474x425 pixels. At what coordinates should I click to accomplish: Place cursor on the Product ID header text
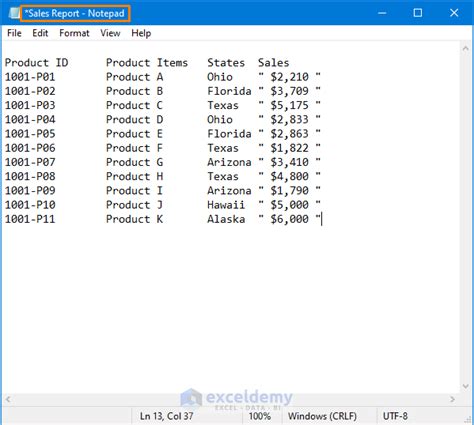pos(36,63)
